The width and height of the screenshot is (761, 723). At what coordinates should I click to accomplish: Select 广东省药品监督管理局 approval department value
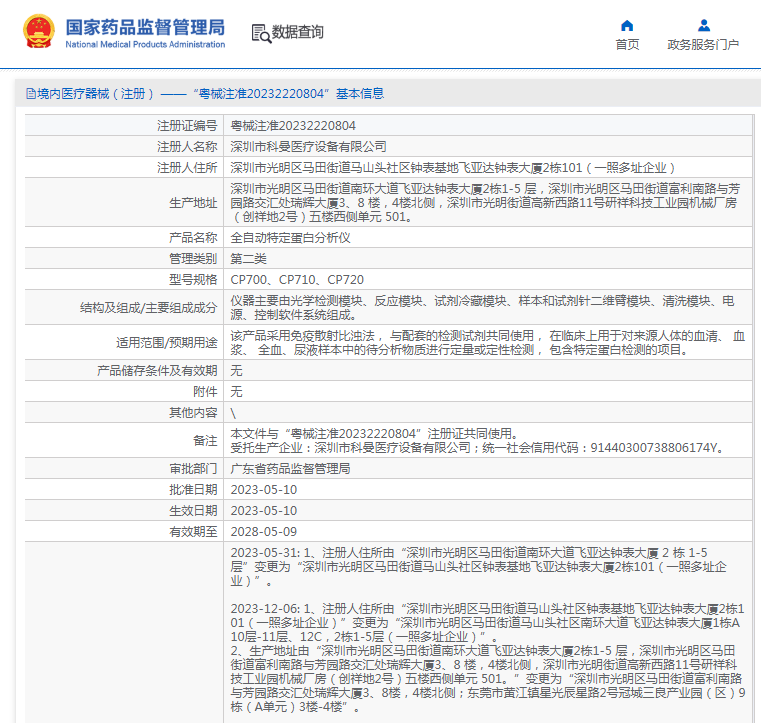coord(290,469)
